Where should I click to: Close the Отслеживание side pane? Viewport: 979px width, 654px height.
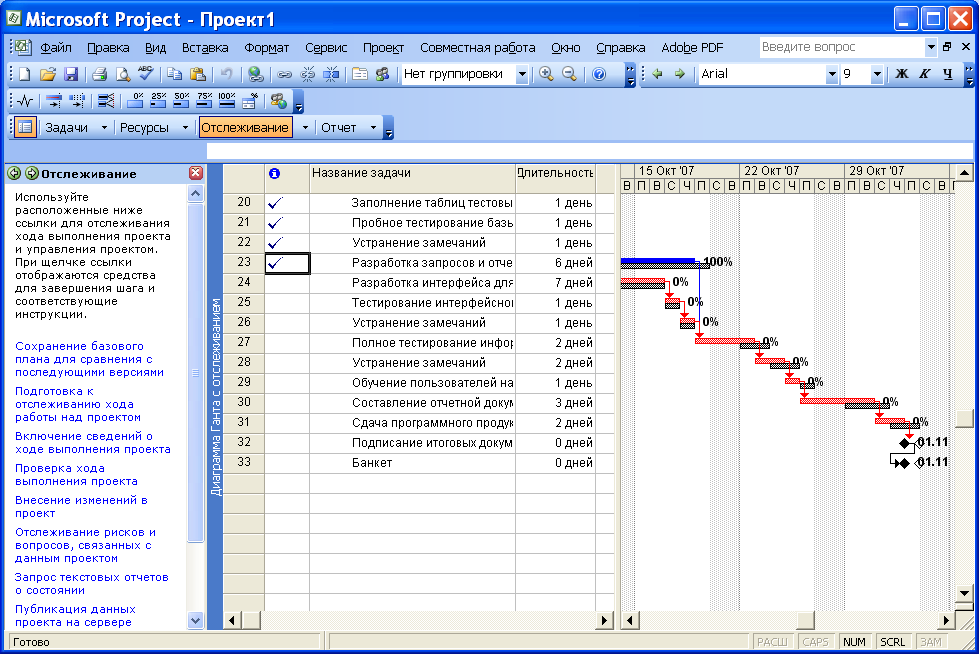click(196, 173)
